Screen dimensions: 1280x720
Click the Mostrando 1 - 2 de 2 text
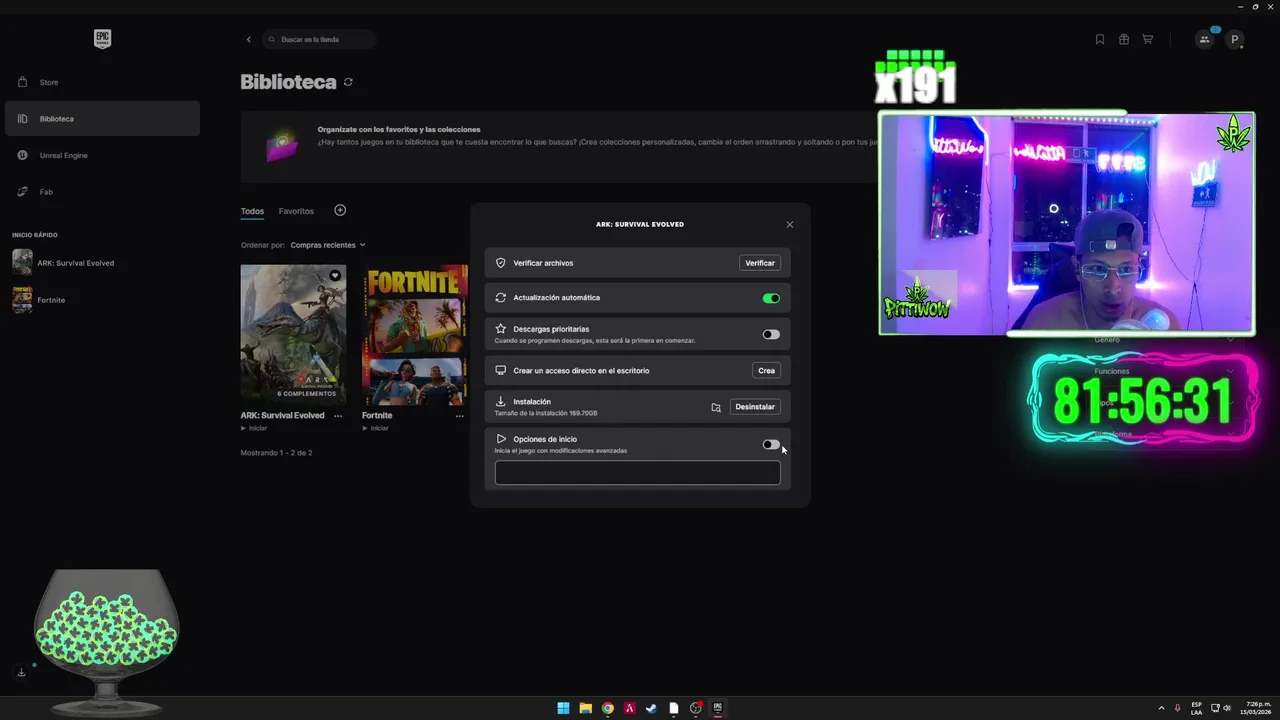click(277, 453)
